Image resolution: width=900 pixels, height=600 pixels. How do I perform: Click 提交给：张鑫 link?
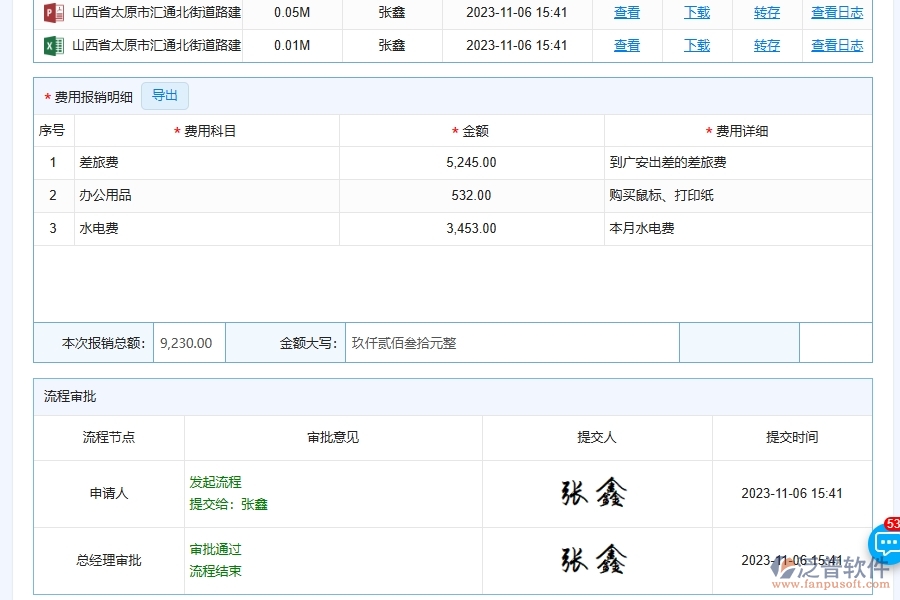tap(226, 504)
